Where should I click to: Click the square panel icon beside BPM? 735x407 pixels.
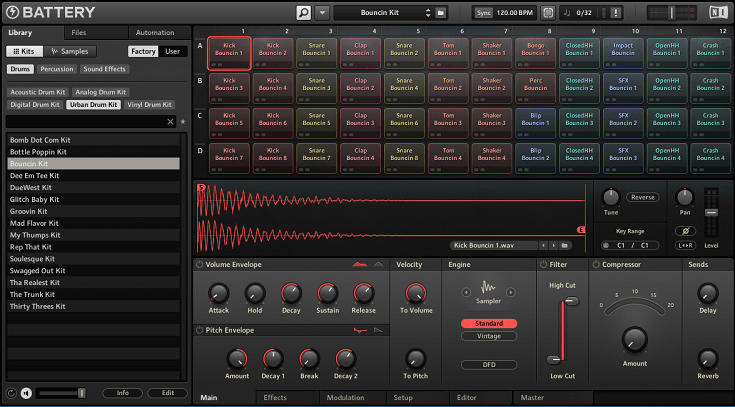point(548,13)
